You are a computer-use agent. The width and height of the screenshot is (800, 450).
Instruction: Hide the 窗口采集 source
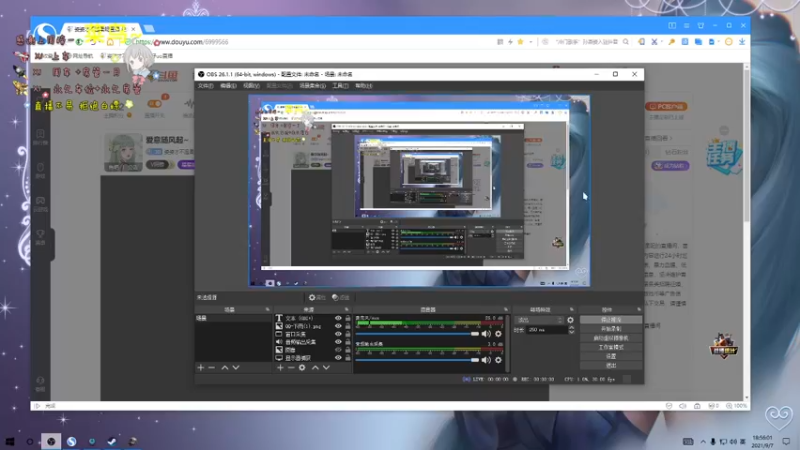338,334
